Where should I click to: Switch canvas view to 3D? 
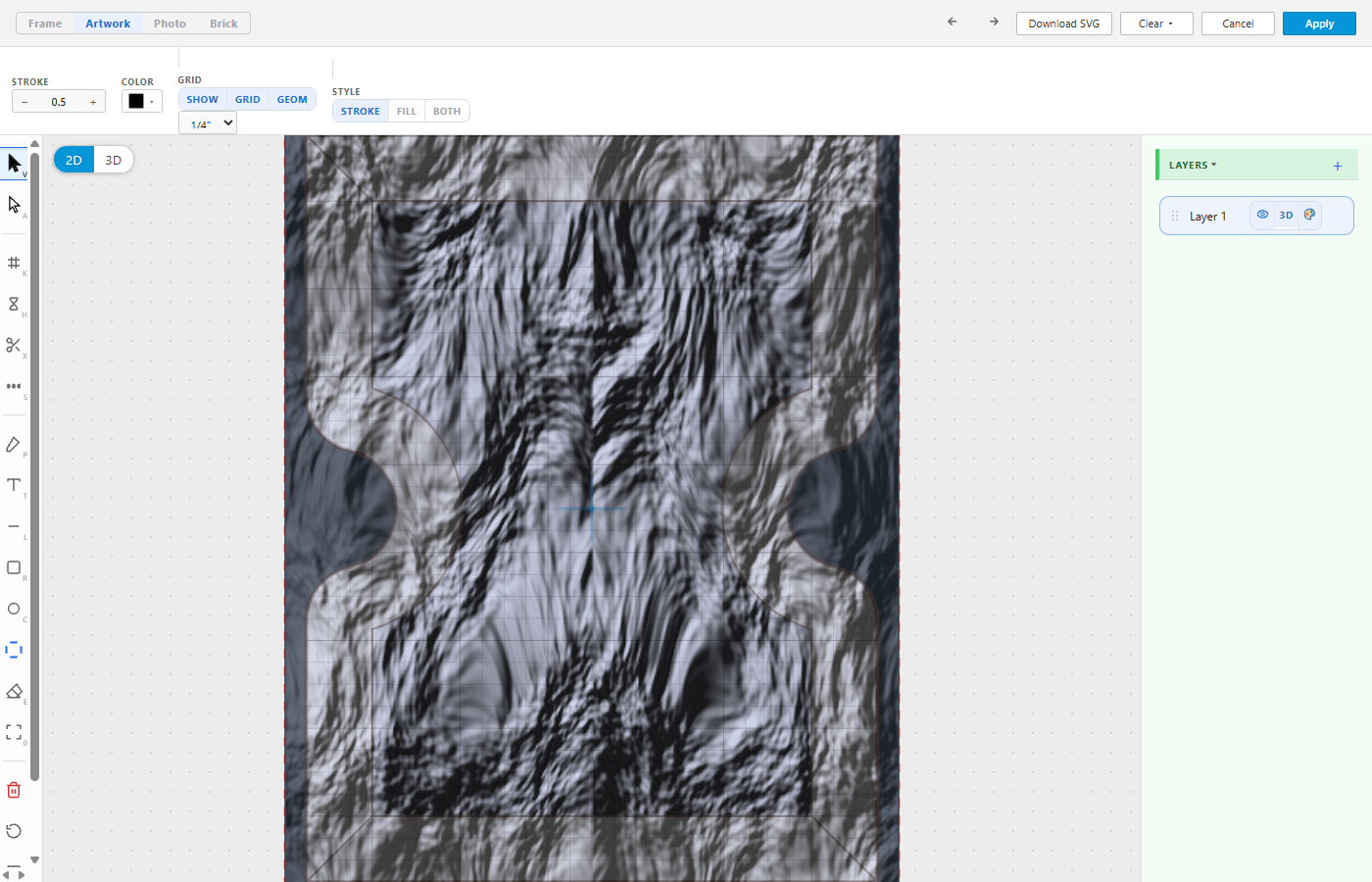(x=114, y=160)
